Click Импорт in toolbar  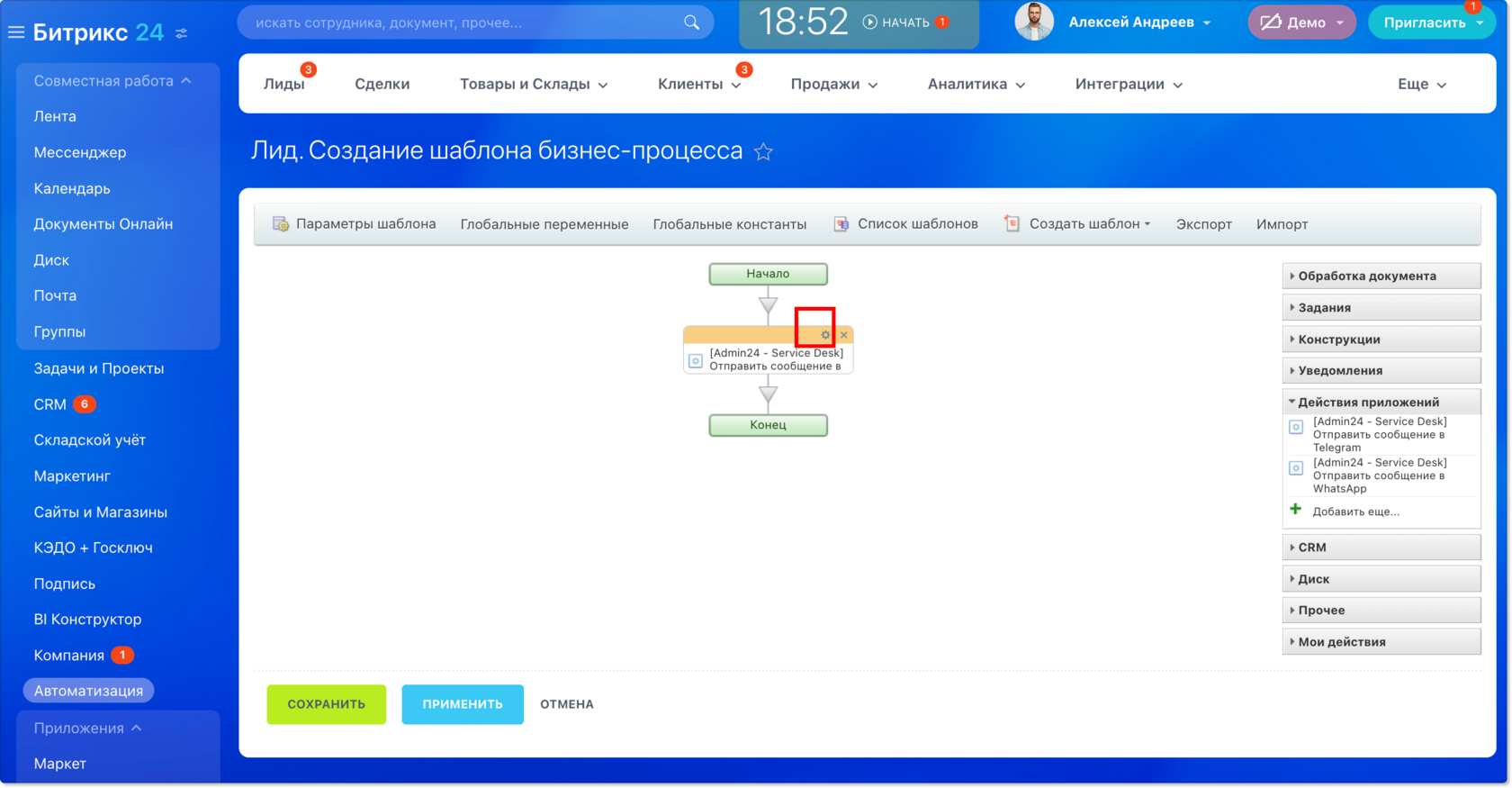pyautogui.click(x=1282, y=224)
